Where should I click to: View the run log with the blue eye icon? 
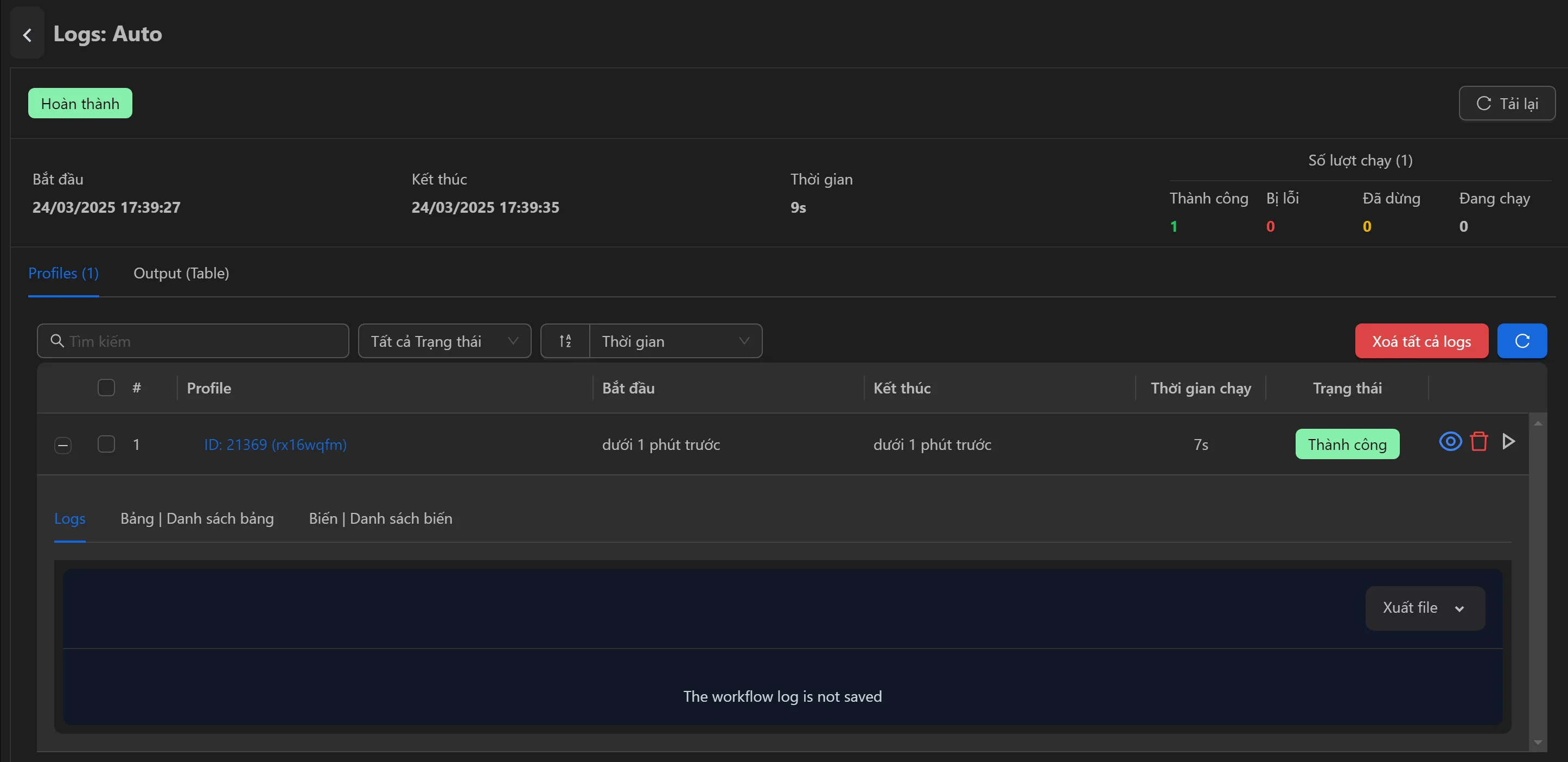coord(1450,441)
